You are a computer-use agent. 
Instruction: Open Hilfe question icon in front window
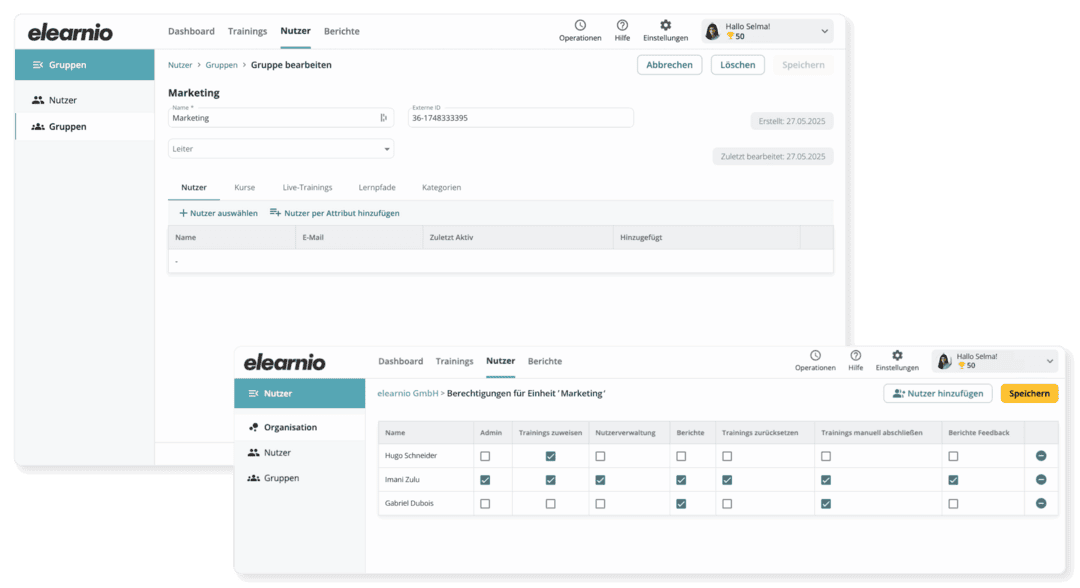click(855, 355)
